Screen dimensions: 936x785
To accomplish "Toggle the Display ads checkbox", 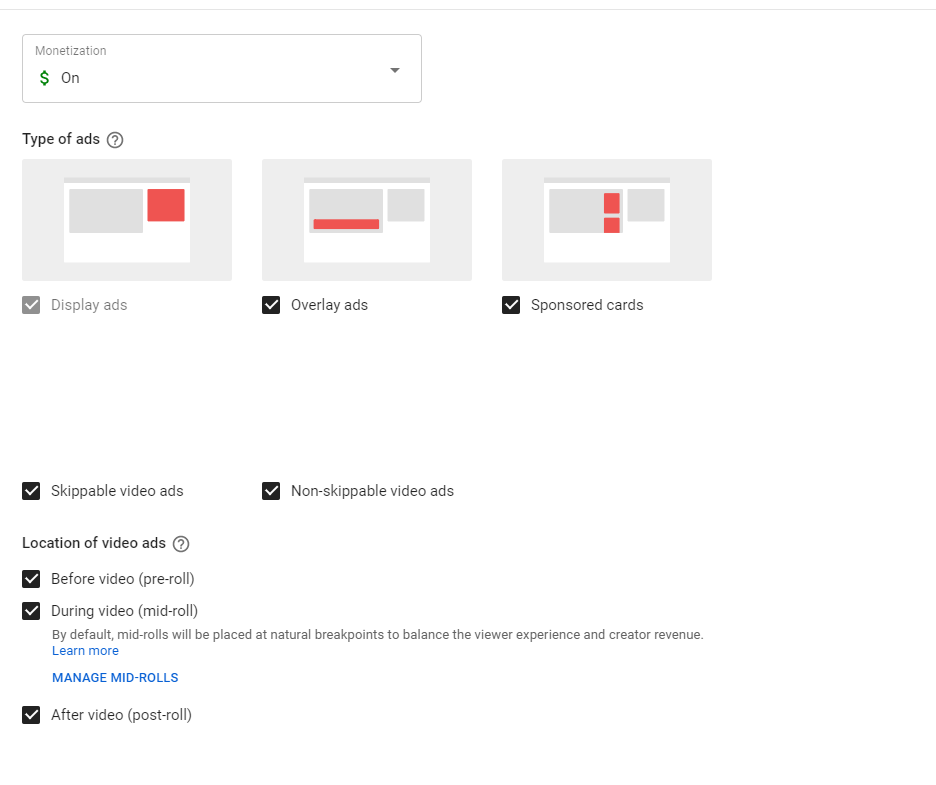I will 31,305.
